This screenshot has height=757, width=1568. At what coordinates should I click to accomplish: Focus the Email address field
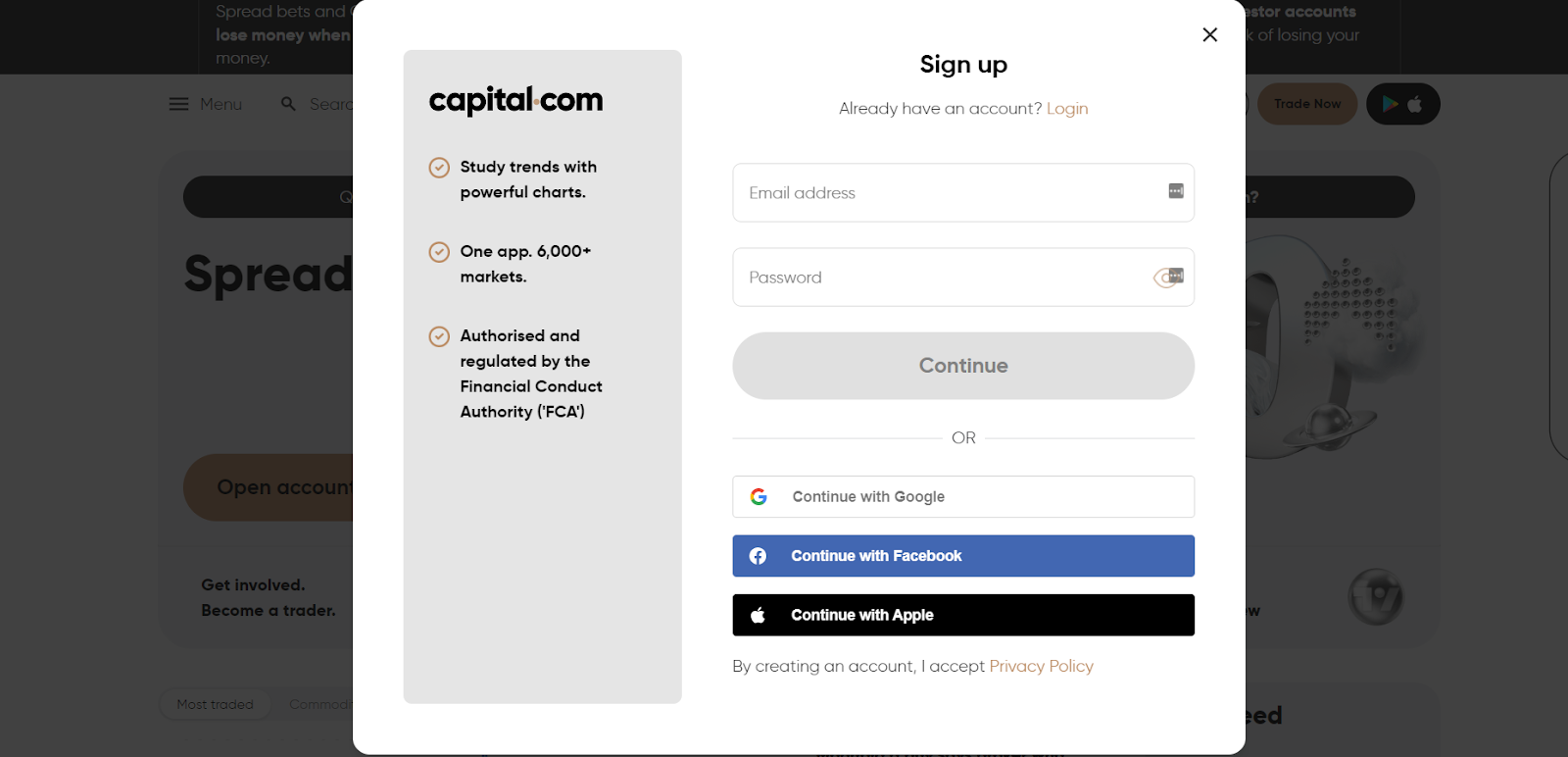tap(963, 192)
